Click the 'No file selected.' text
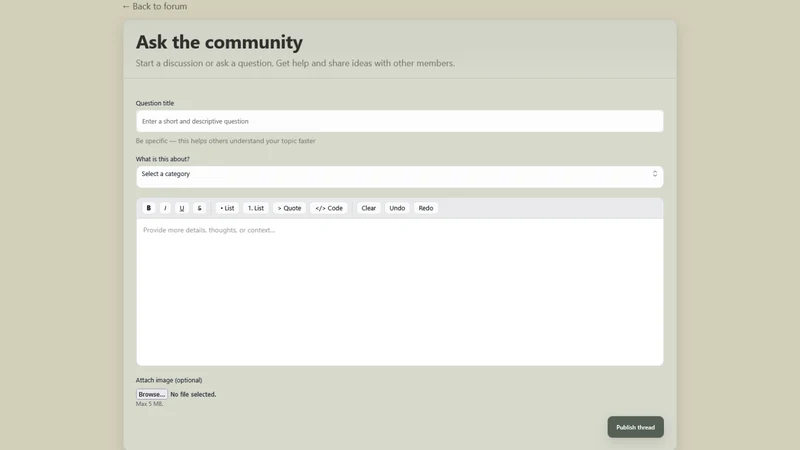The height and width of the screenshot is (450, 800). point(193,394)
